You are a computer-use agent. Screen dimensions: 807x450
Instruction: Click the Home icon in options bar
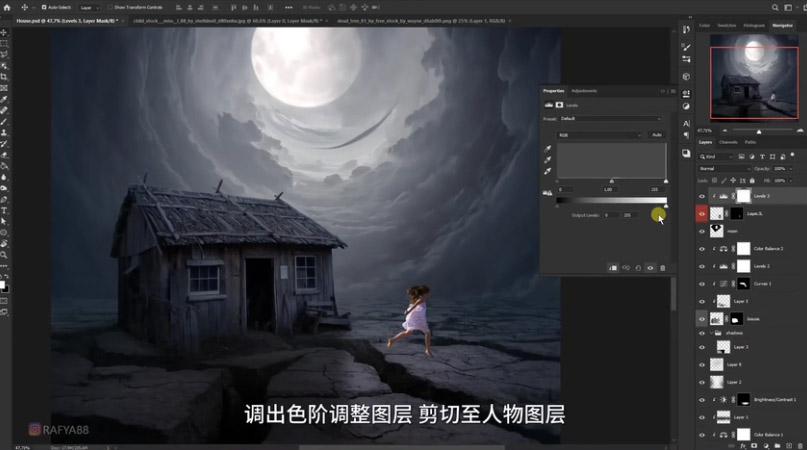pyautogui.click(x=6, y=6)
